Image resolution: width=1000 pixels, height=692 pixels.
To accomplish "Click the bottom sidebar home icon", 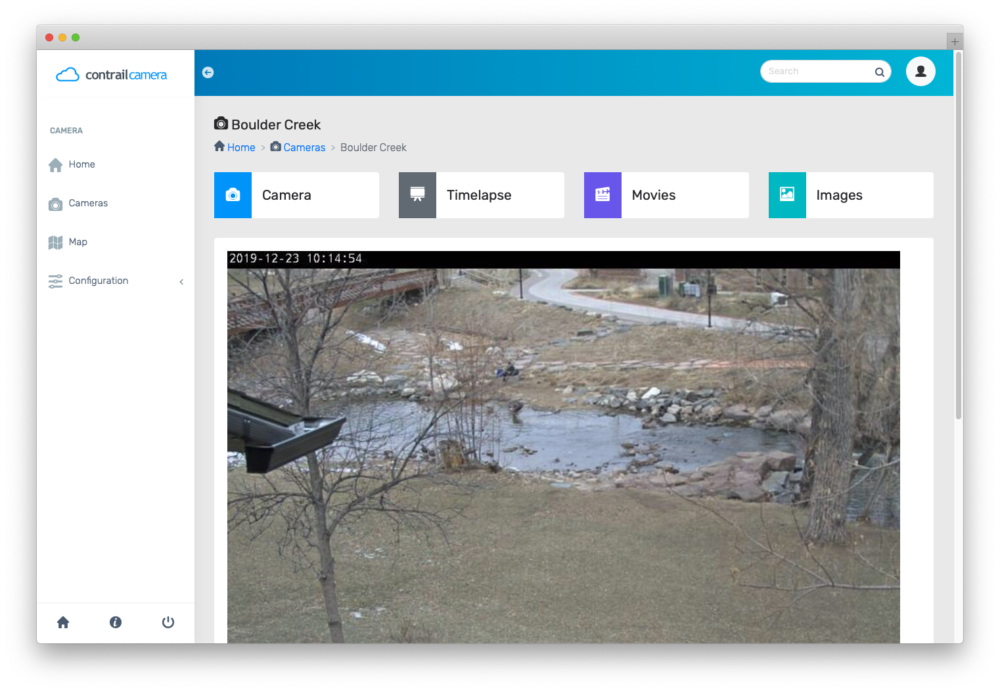I will 62,622.
